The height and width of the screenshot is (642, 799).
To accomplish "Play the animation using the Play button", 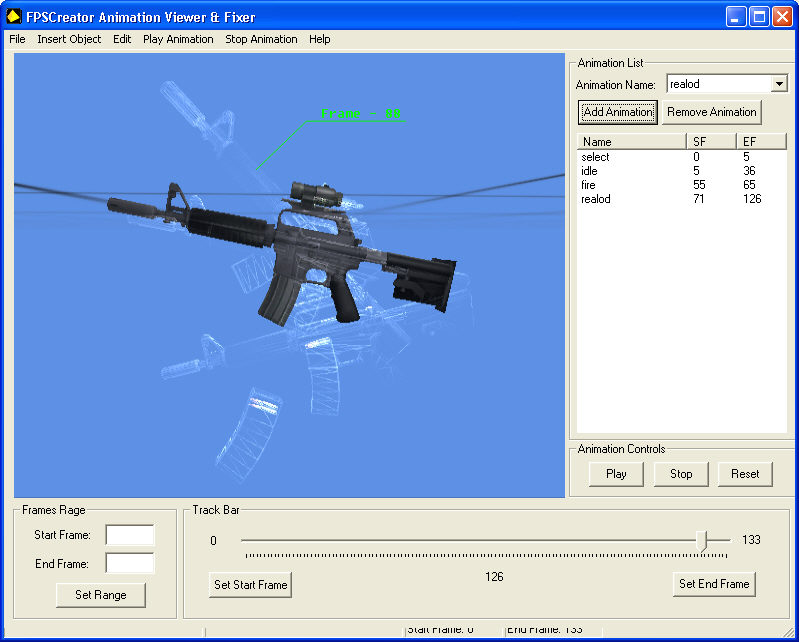I will 616,474.
